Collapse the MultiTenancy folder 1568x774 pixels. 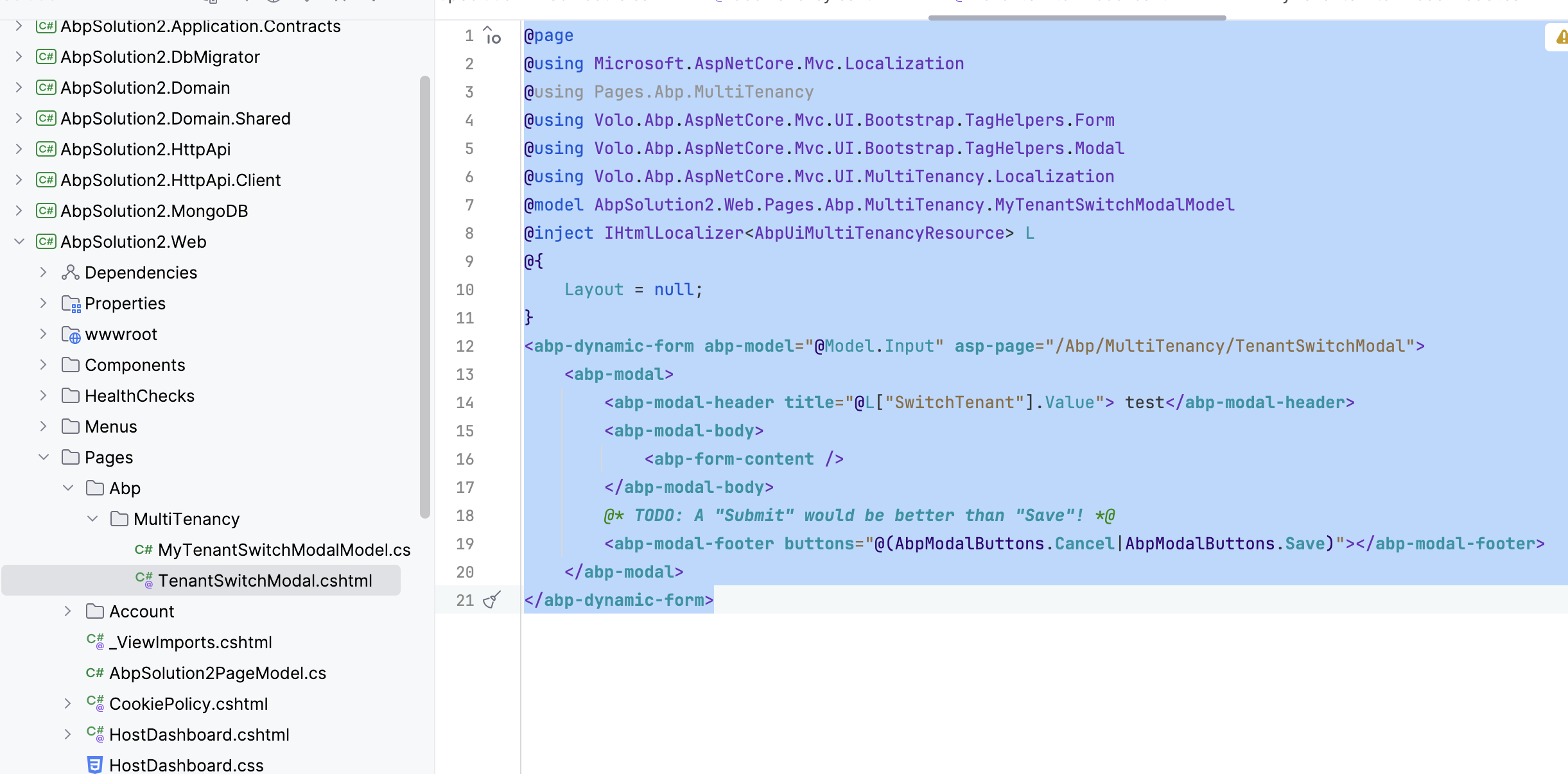coord(92,519)
